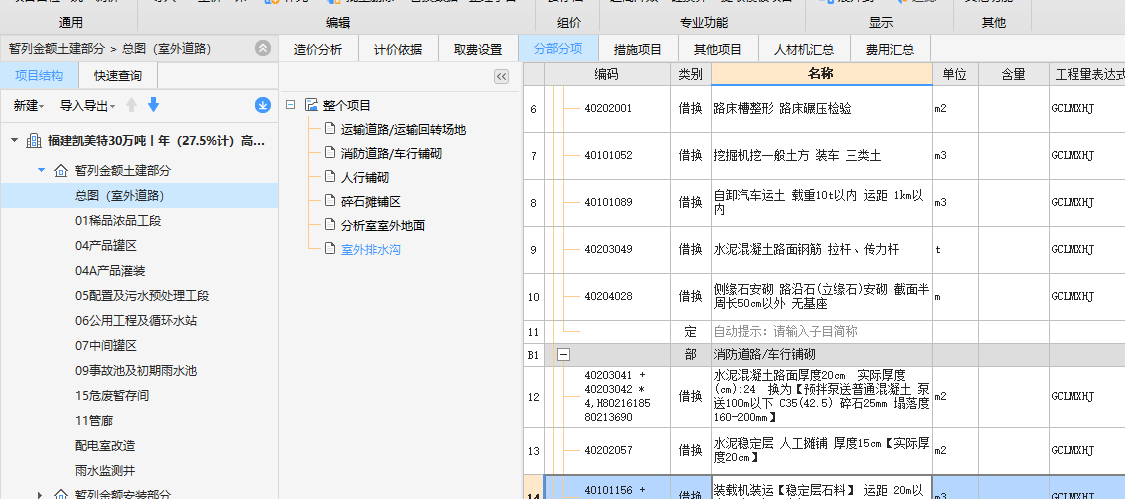Image resolution: width=1125 pixels, height=499 pixels.
Task: Click the house icon beside 暂列金额土建部分
Action: 61,171
